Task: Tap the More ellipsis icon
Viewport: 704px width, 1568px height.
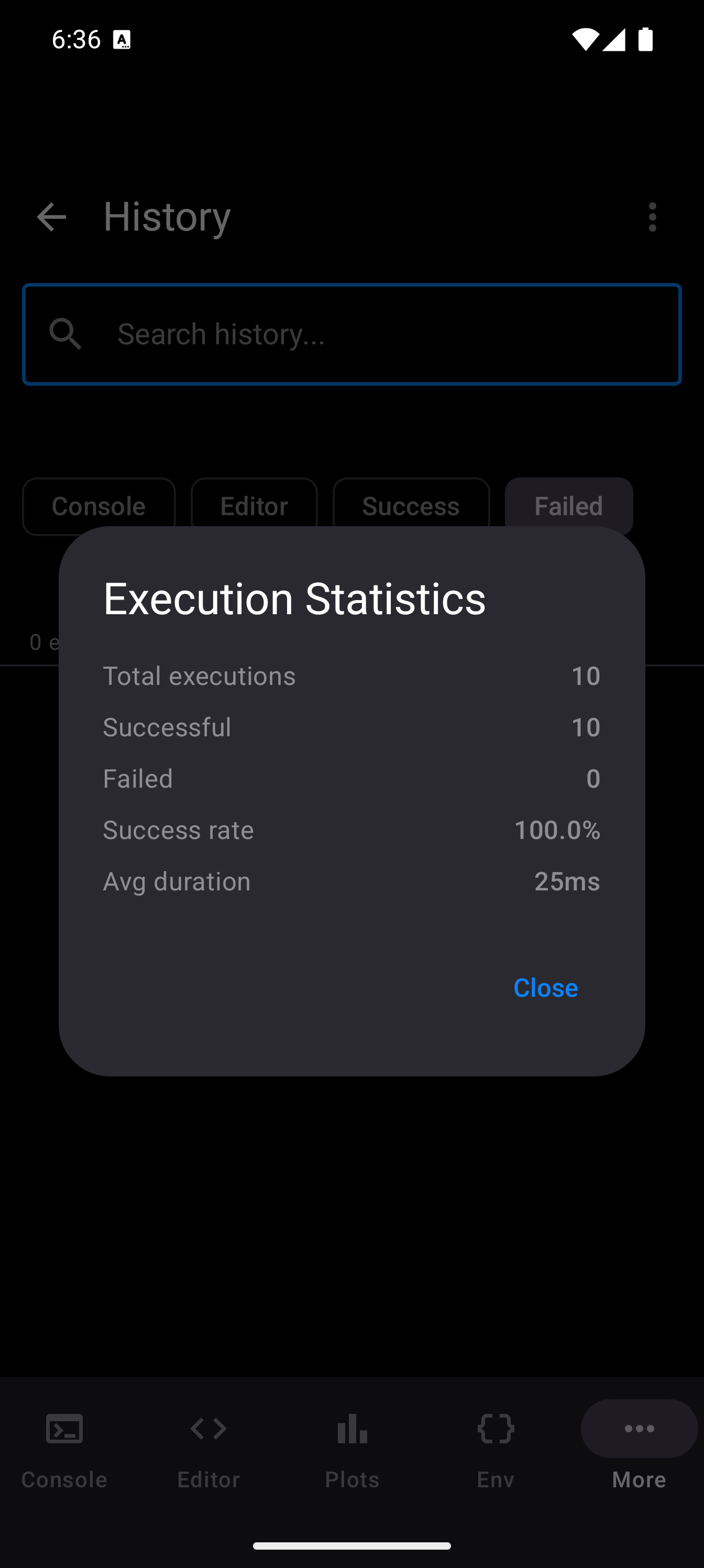Action: pyautogui.click(x=639, y=1428)
